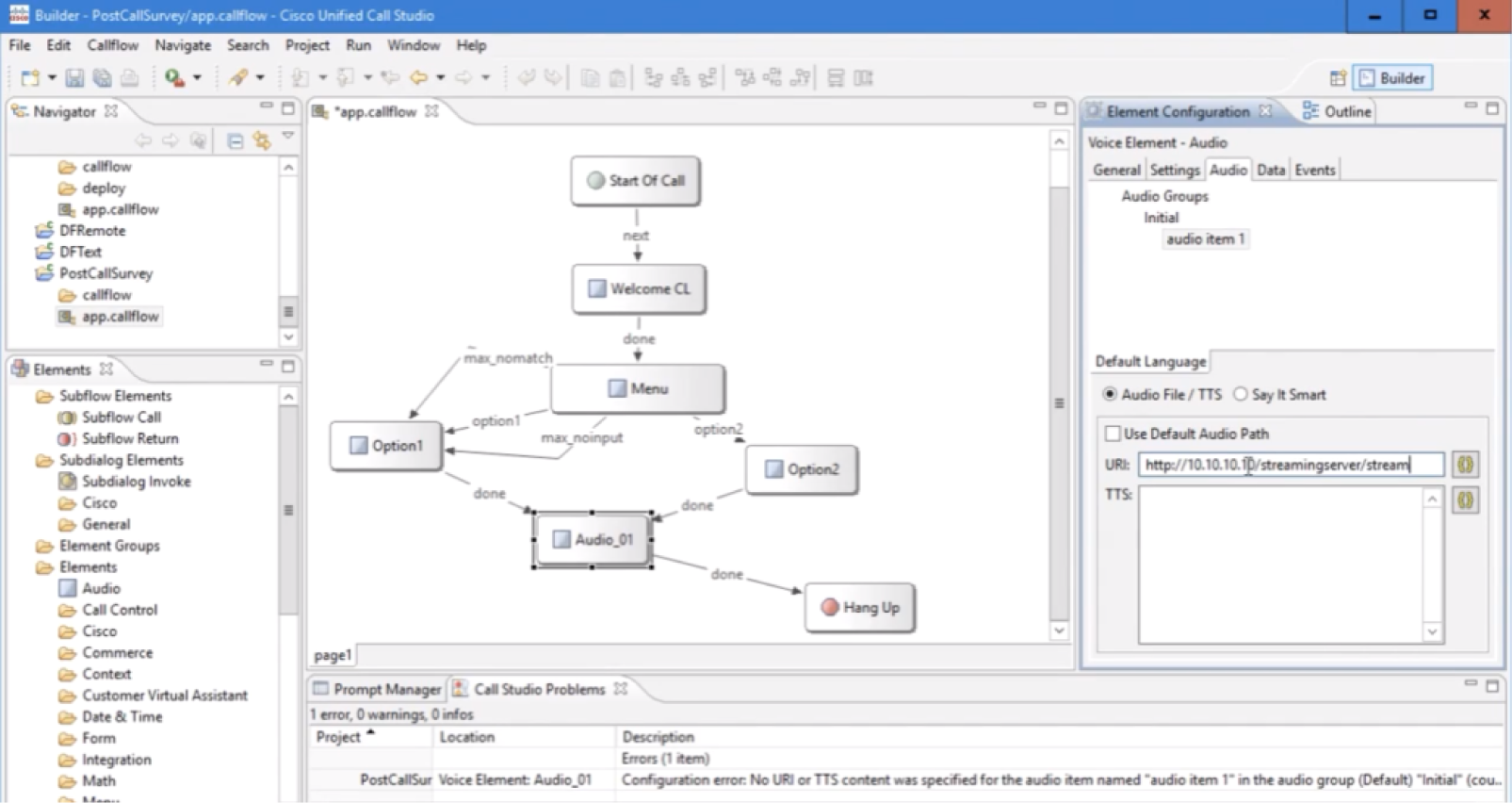Click the substitution icon next to the URI field
The image size is (1512, 803).
(1465, 465)
